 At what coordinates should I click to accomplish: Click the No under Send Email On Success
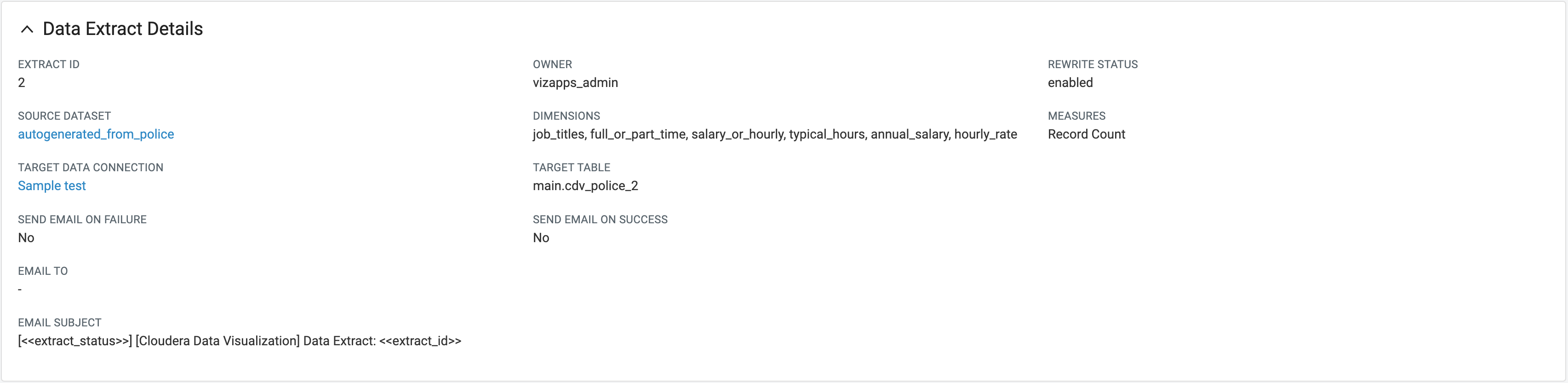coord(541,238)
